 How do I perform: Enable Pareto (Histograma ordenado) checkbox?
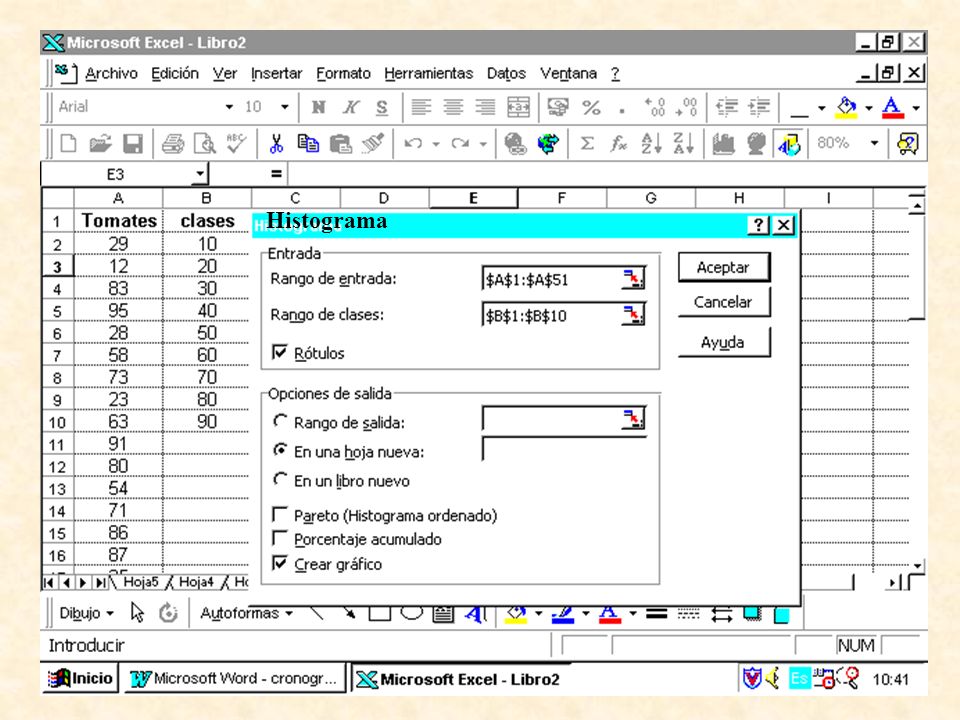click(279, 514)
